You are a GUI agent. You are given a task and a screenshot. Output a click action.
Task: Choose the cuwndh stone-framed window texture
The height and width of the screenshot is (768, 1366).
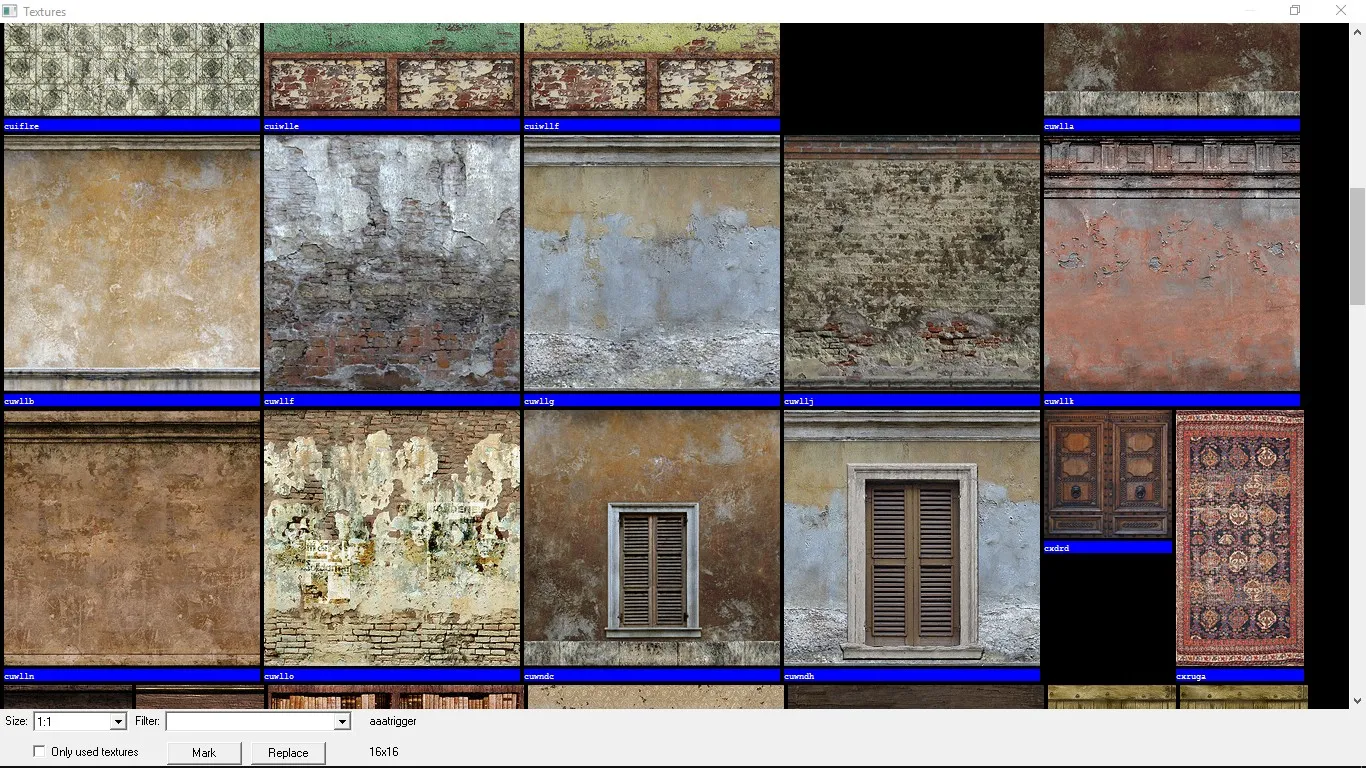click(x=912, y=538)
